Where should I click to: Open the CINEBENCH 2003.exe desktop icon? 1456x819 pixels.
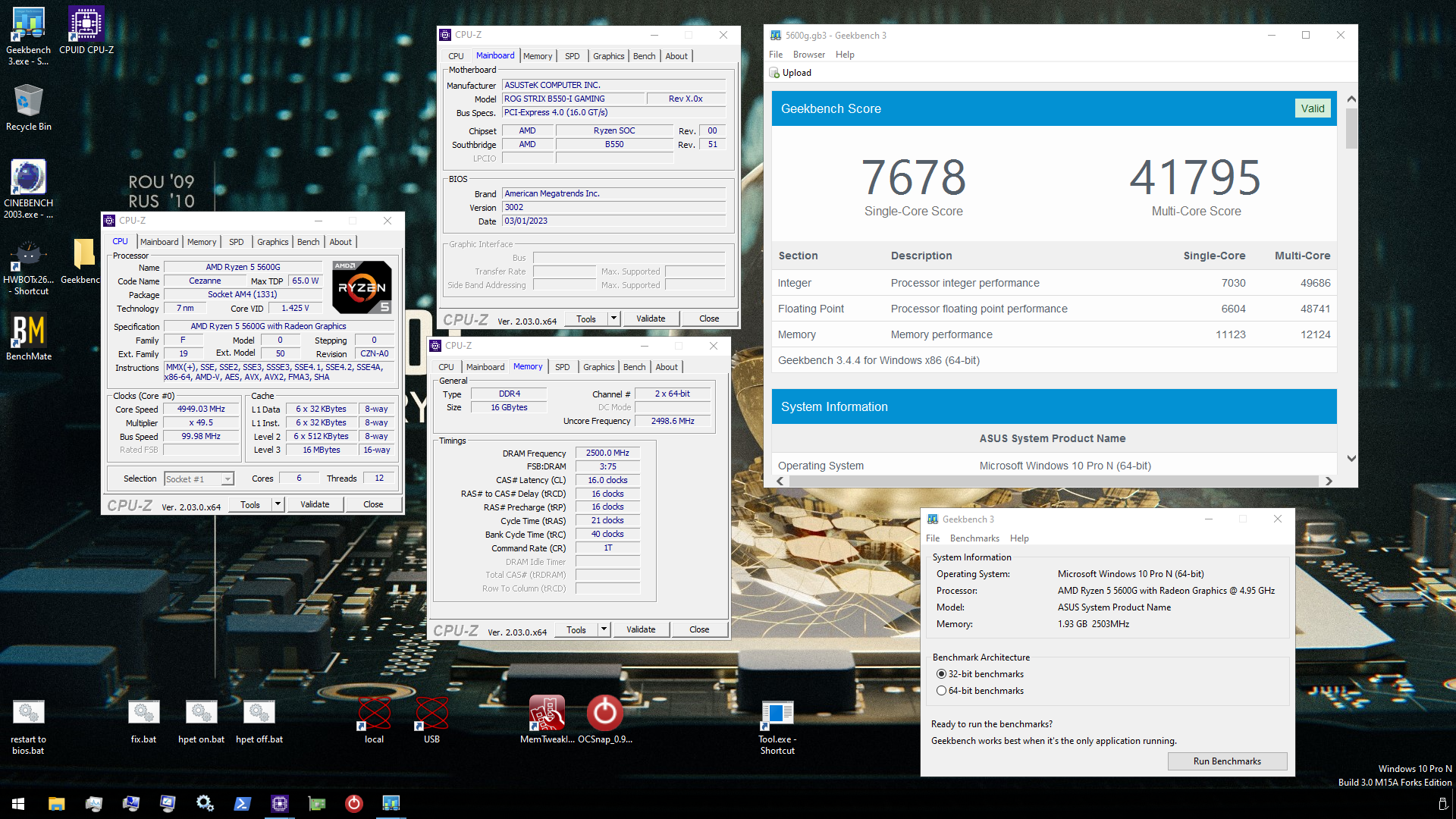pyautogui.click(x=28, y=190)
